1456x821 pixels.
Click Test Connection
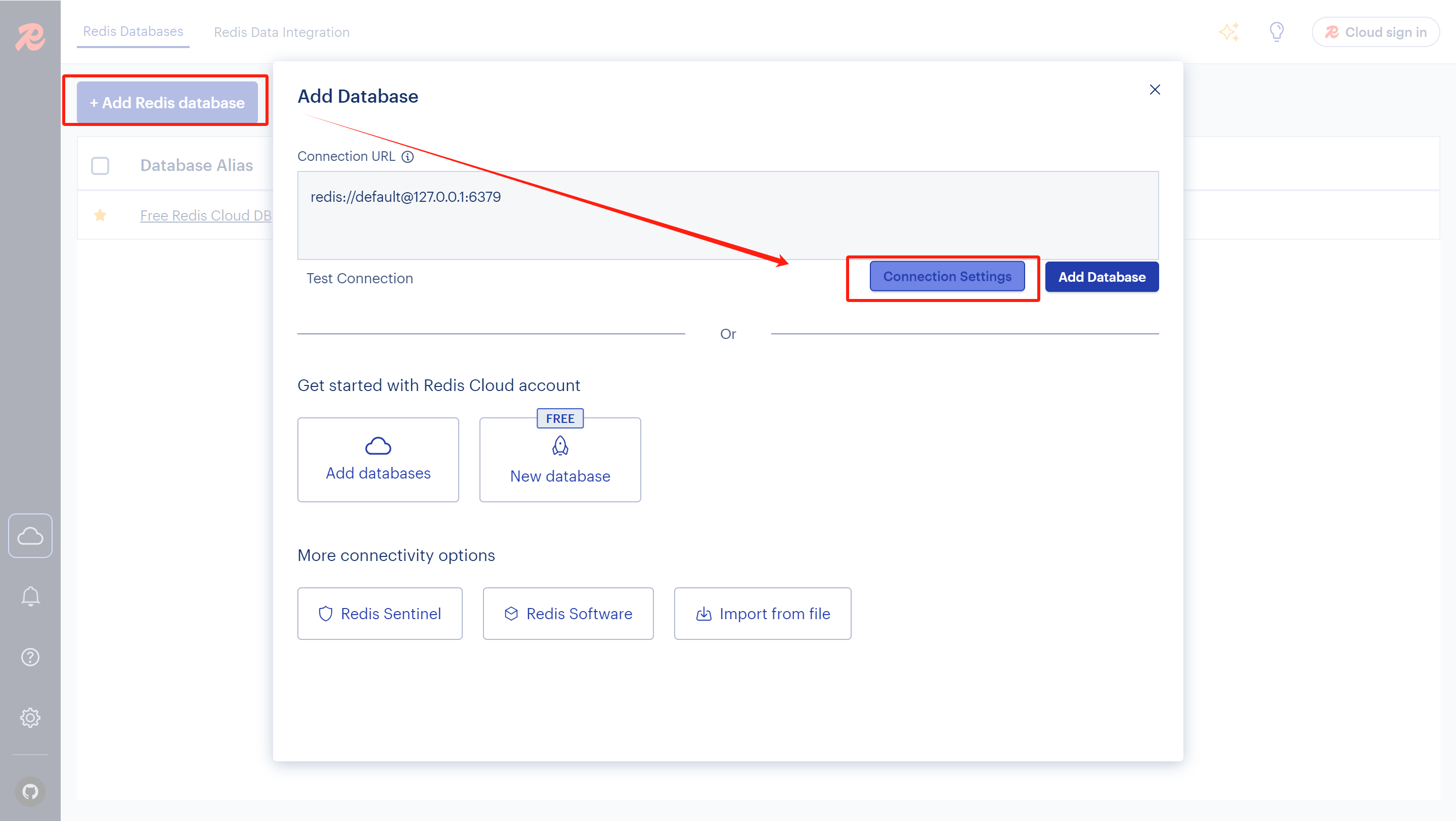coord(360,278)
